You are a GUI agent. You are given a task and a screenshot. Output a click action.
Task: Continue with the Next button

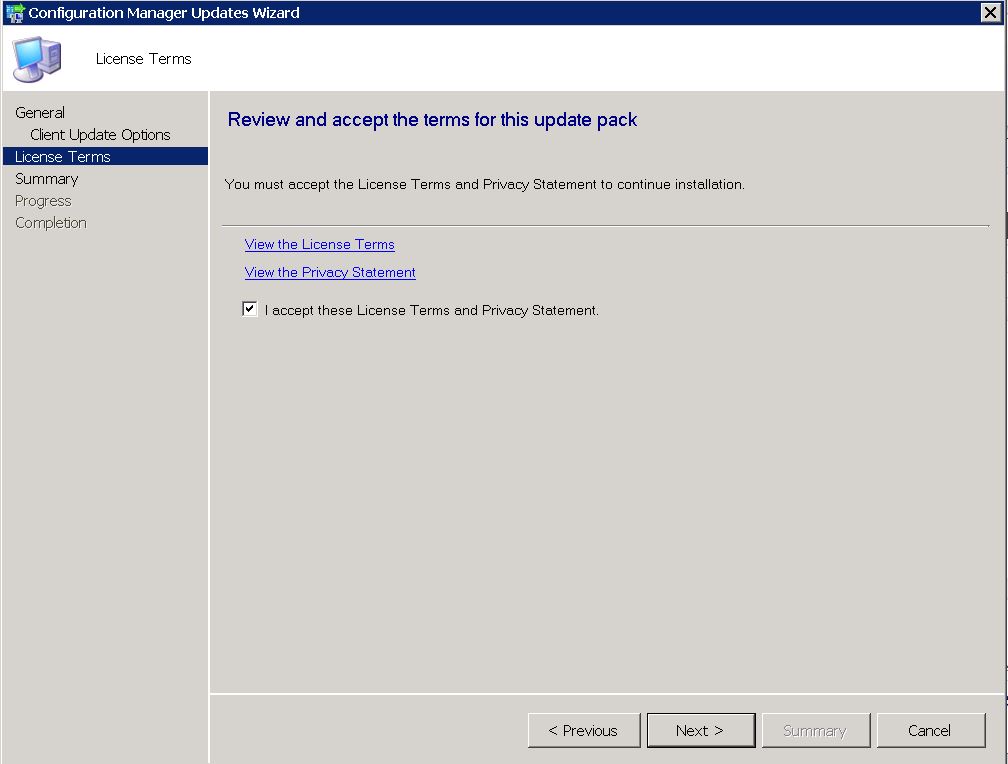tap(701, 731)
